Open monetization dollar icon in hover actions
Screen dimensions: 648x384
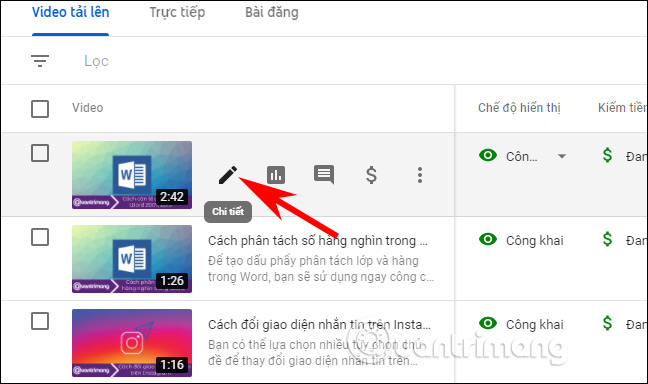tap(372, 175)
